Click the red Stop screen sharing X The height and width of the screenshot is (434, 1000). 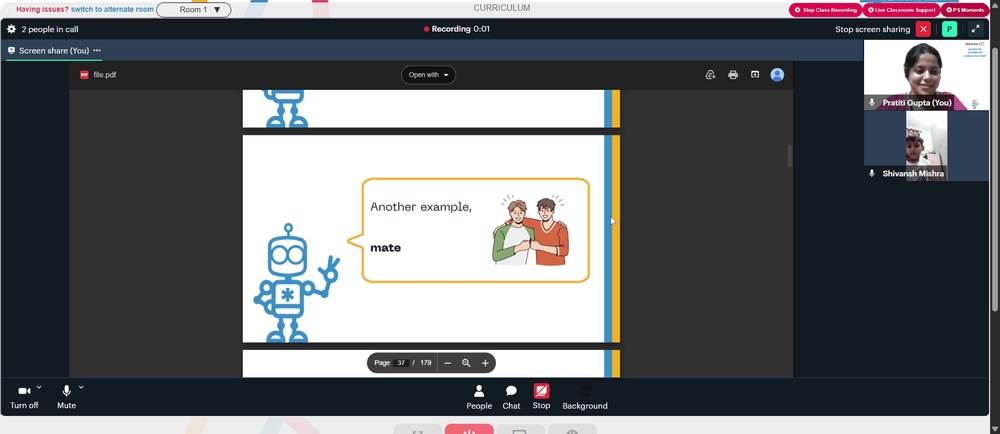tap(923, 29)
